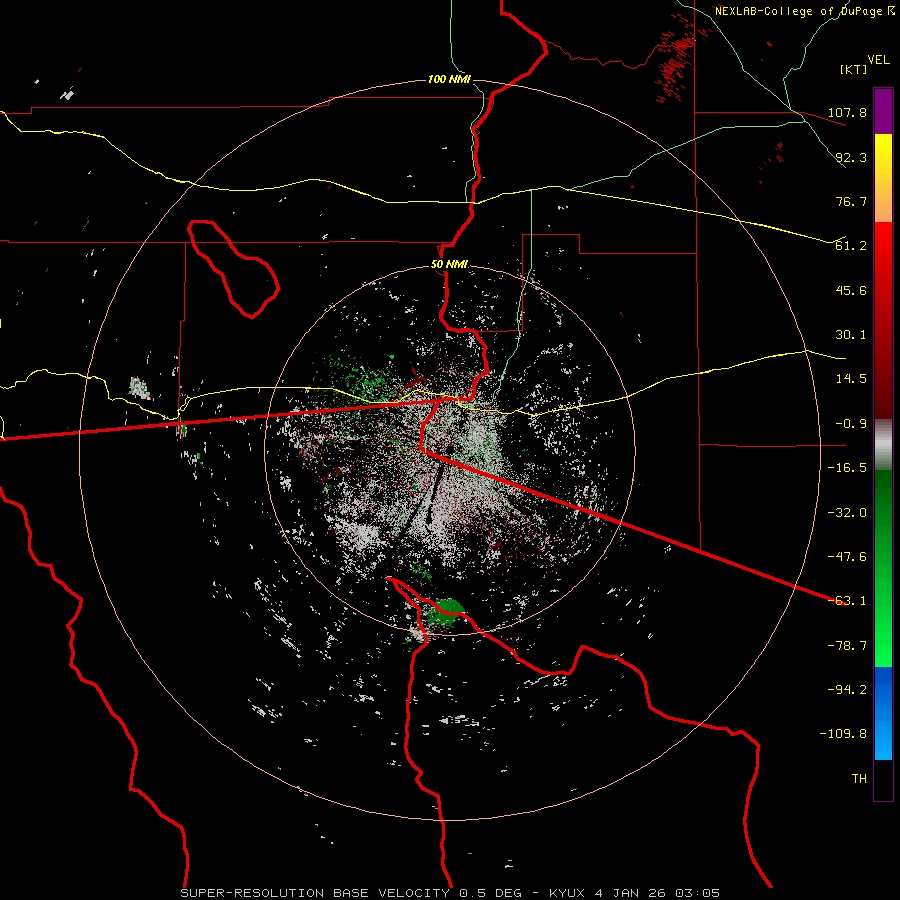Click the TH legend label

859,779
